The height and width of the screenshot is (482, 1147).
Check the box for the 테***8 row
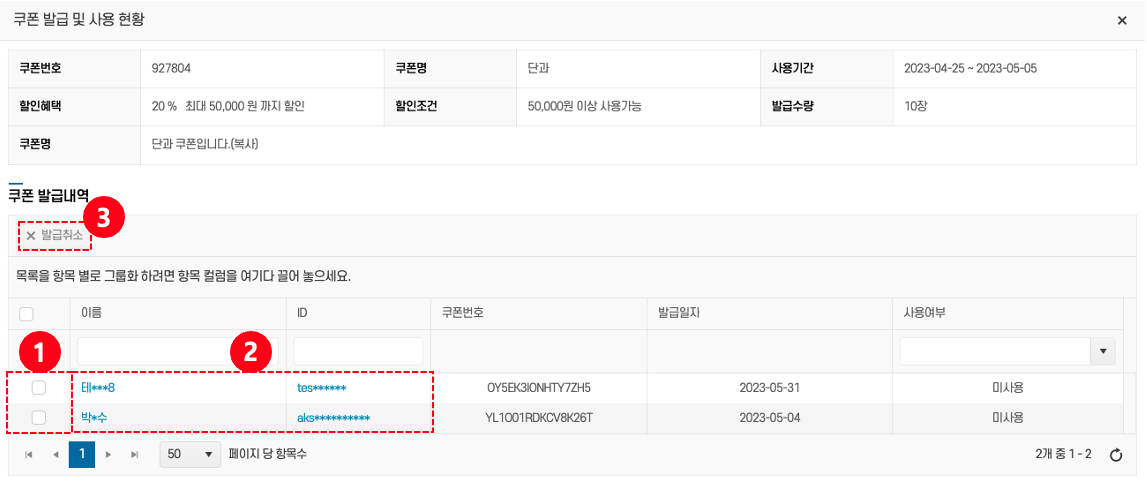tap(38, 387)
